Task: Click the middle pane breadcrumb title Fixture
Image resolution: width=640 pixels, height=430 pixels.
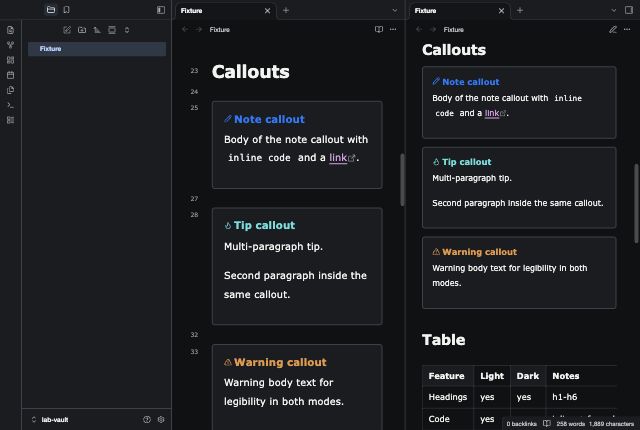Action: point(220,29)
